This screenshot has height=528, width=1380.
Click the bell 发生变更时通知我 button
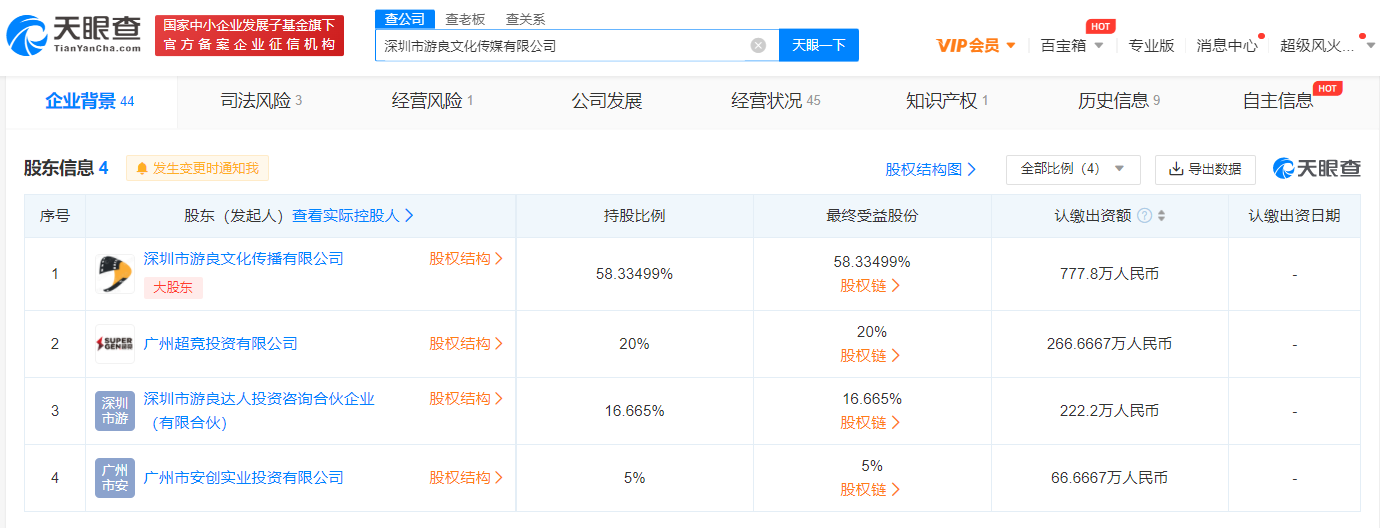point(197,168)
